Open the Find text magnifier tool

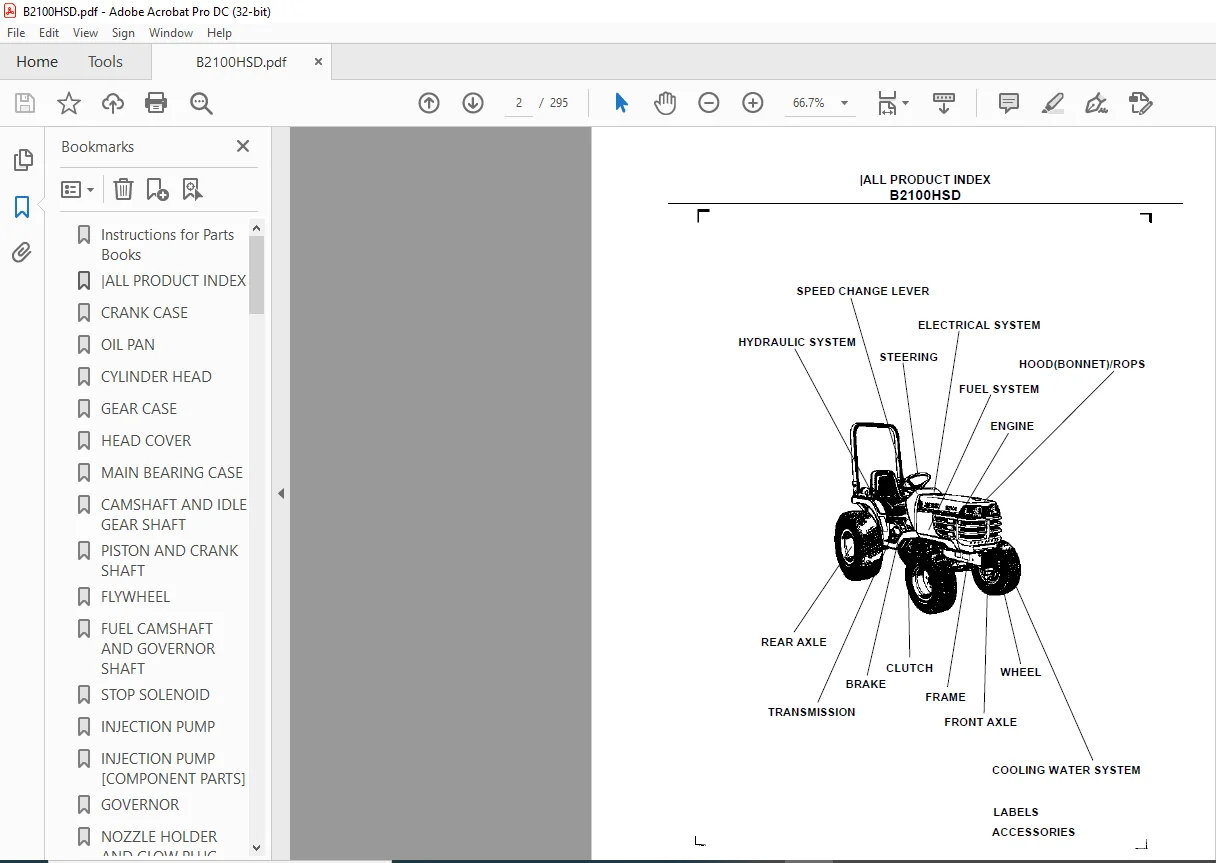201,103
